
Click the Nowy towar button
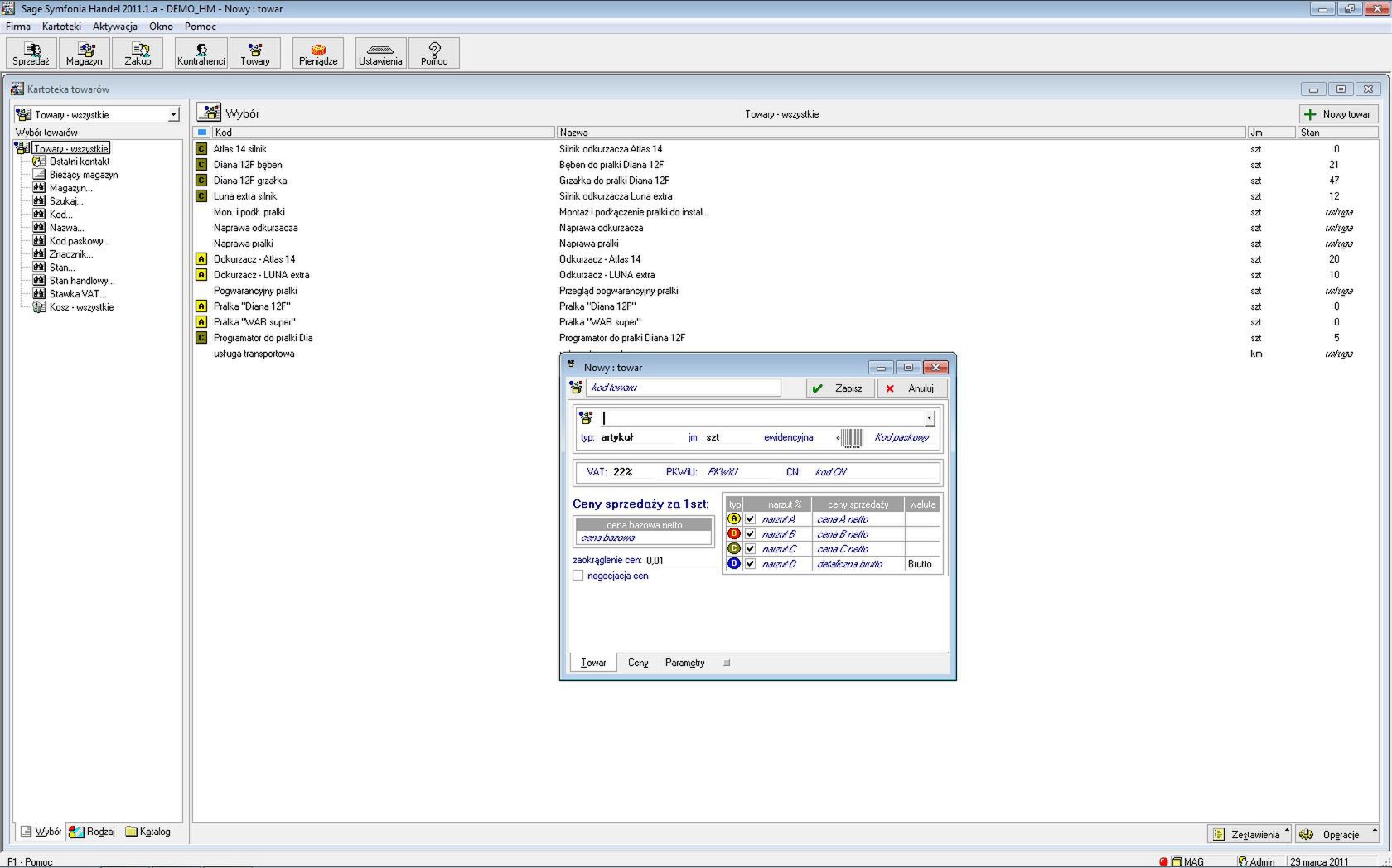tap(1338, 114)
